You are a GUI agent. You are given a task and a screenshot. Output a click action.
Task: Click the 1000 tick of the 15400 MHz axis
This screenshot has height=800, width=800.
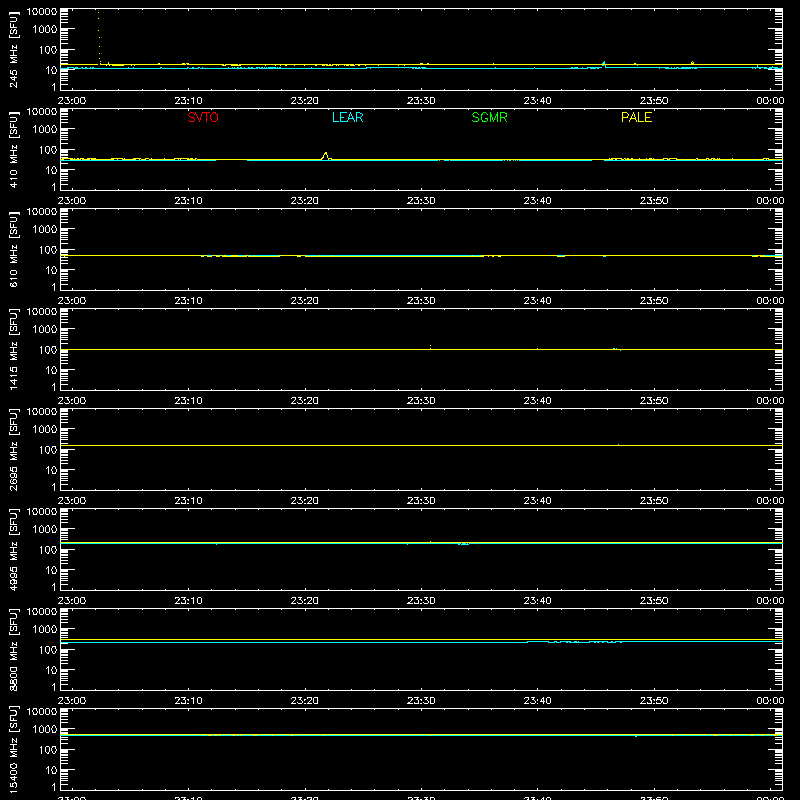point(45,730)
